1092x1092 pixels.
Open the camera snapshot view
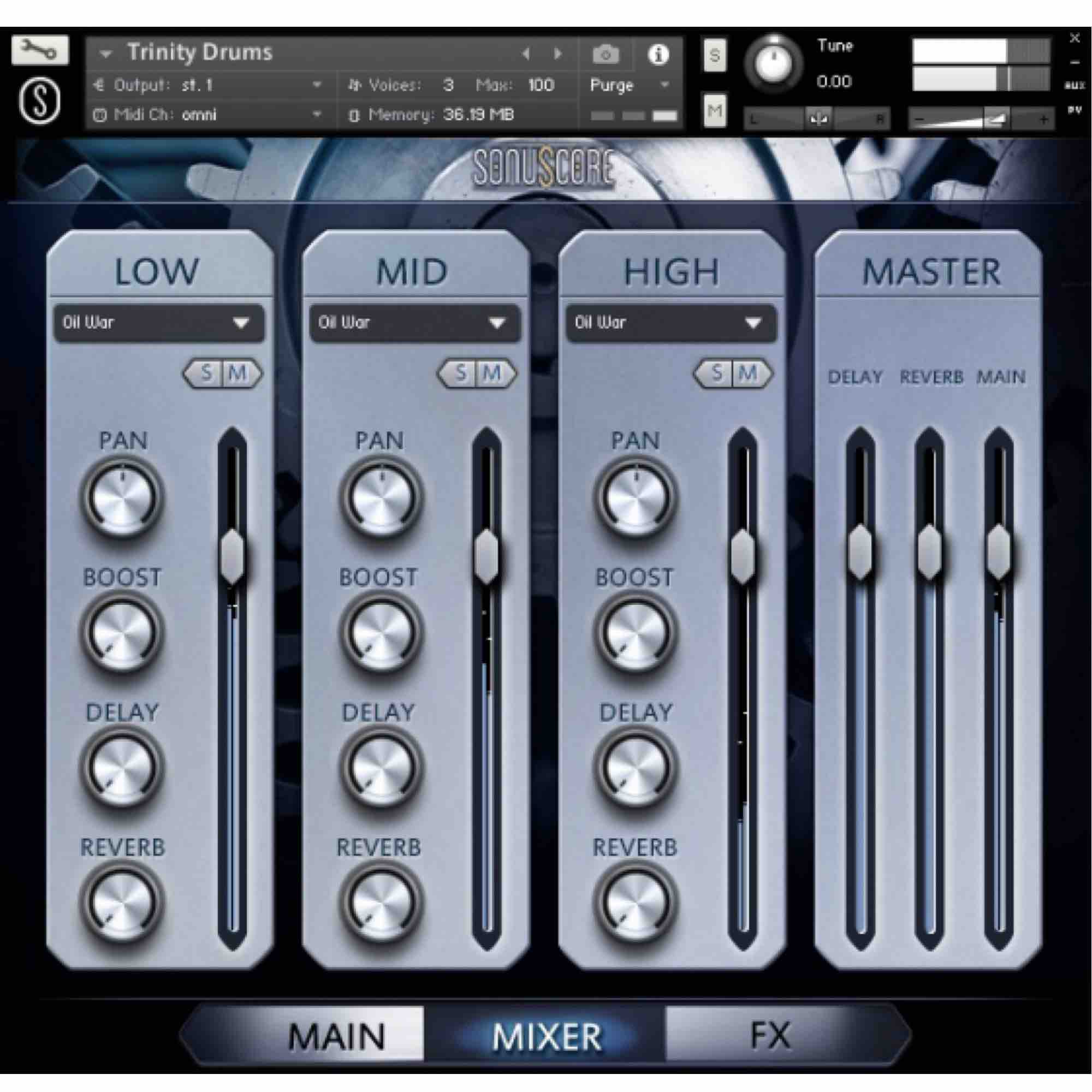coord(606,54)
